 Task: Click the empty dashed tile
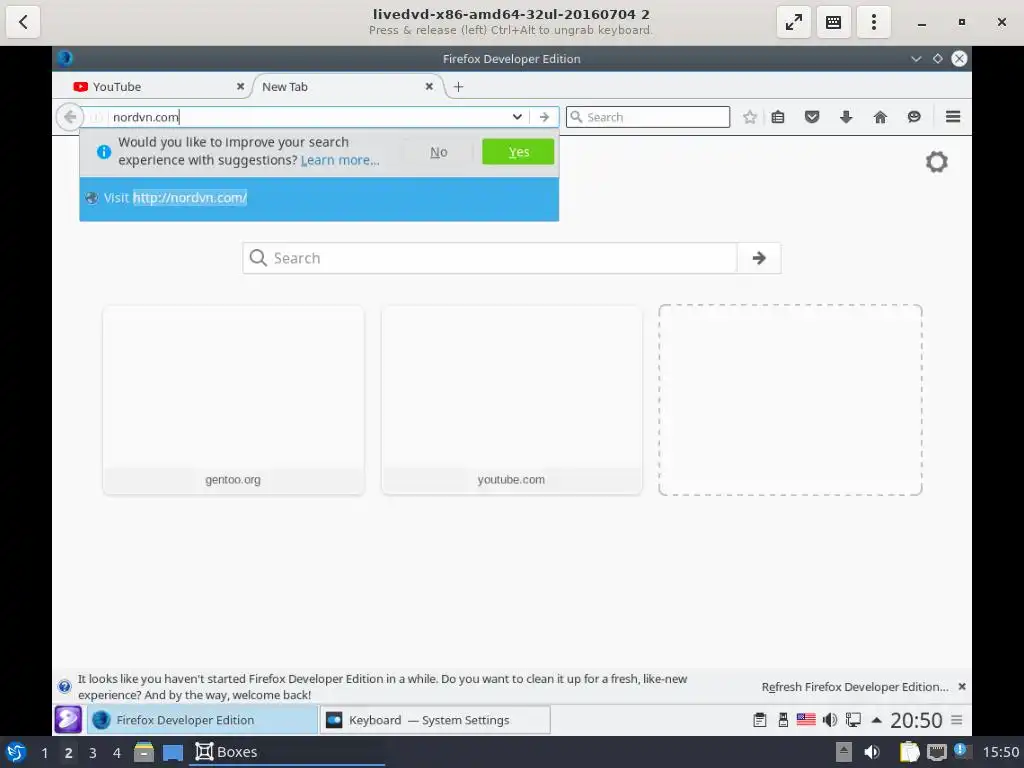[790, 400]
